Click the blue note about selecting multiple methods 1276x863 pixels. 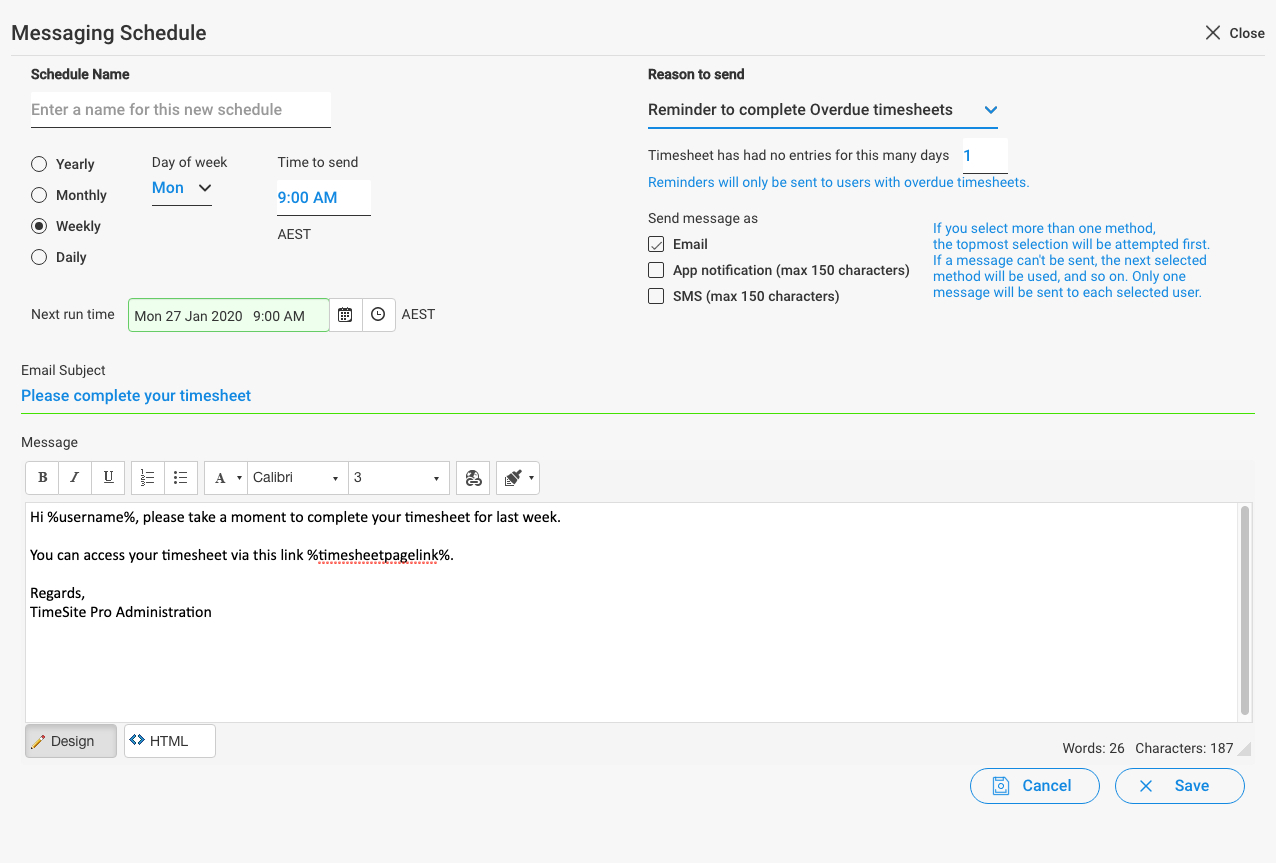click(1071, 260)
